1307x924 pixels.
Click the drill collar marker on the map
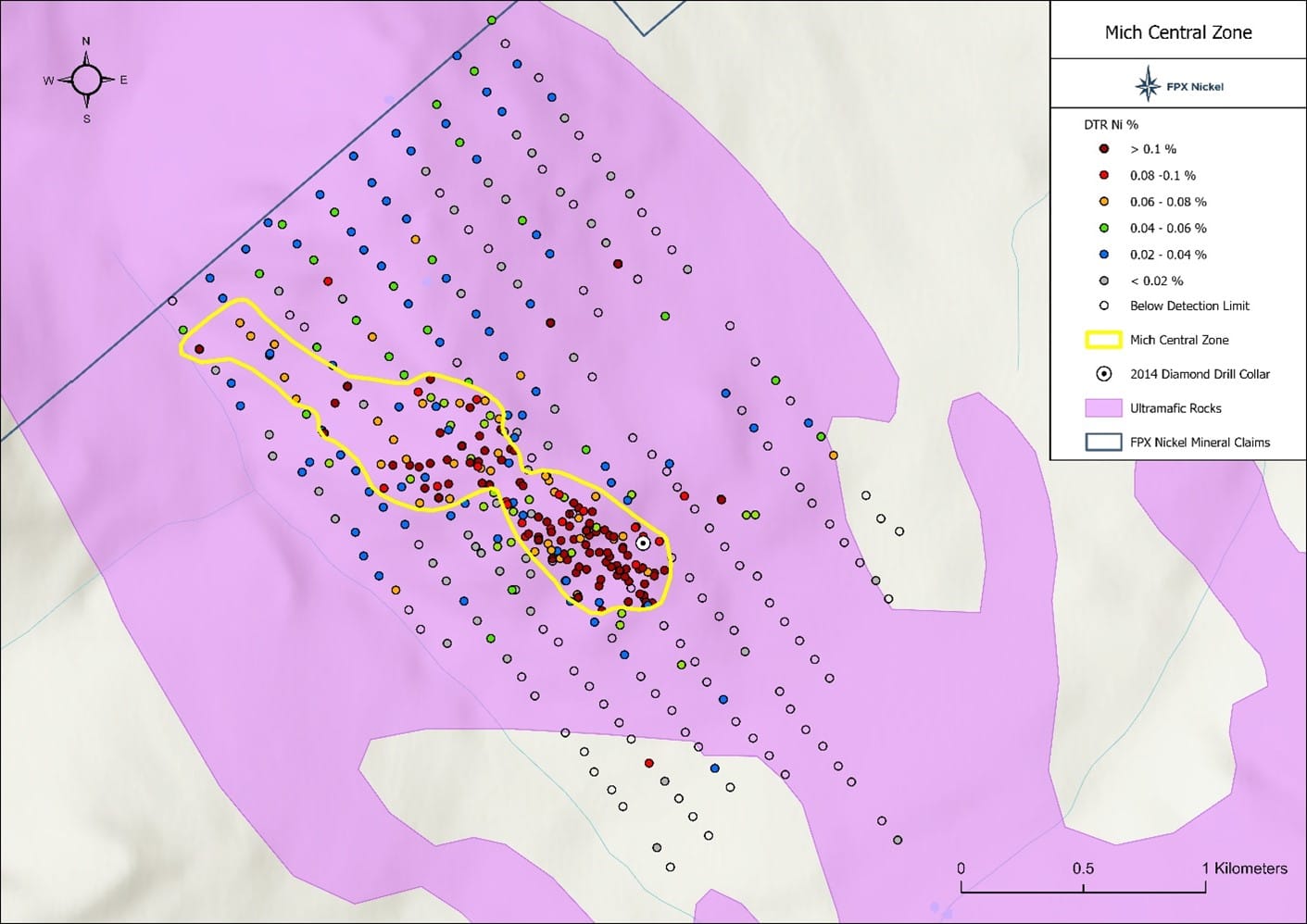pos(643,543)
